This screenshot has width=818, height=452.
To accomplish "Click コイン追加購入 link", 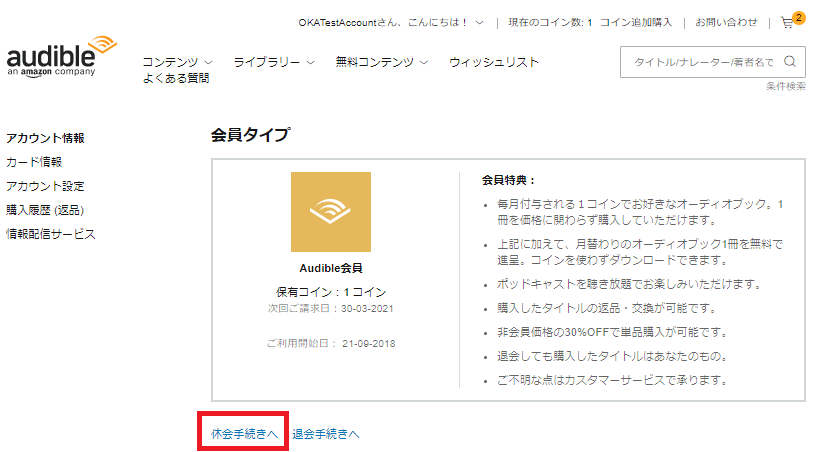I will tap(636, 22).
